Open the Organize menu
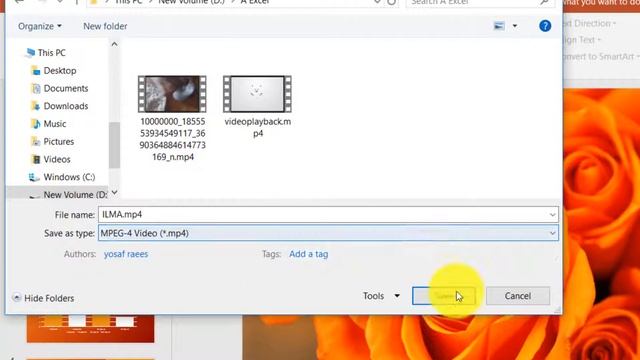The image size is (640, 360). pyautogui.click(x=40, y=26)
